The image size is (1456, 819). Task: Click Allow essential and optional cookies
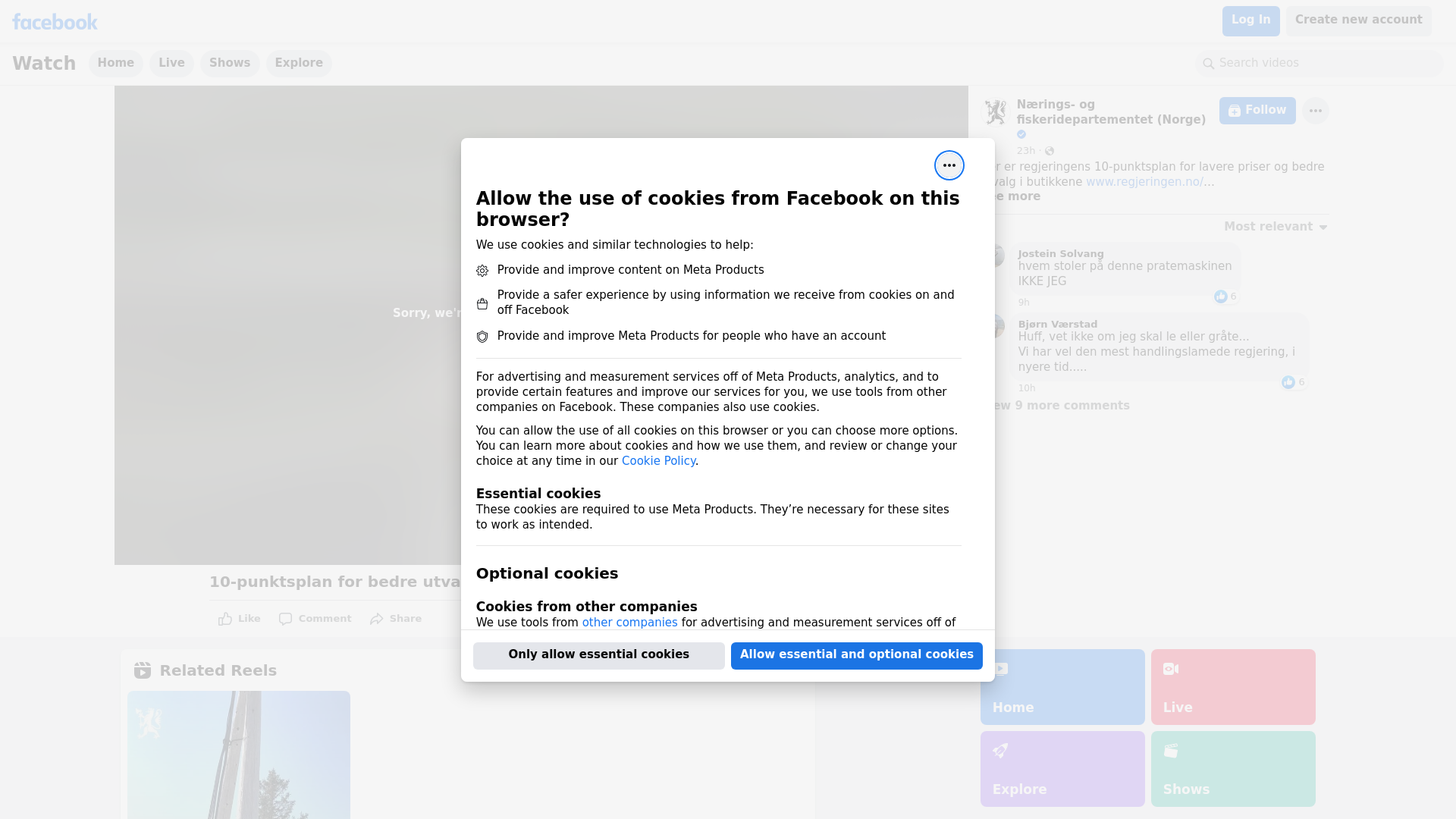pos(856,655)
